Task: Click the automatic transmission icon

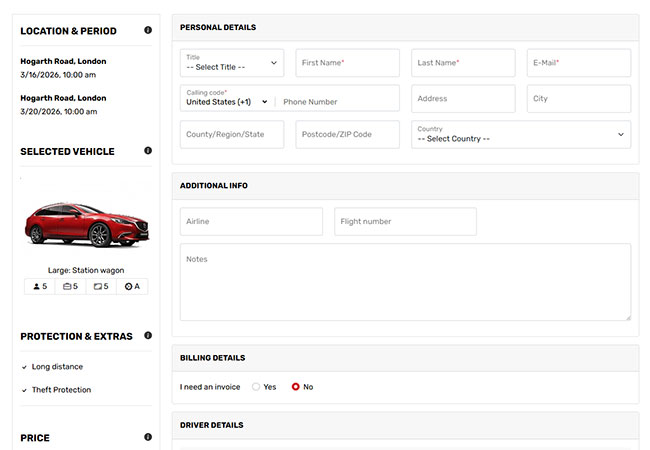Action: pyautogui.click(x=129, y=286)
